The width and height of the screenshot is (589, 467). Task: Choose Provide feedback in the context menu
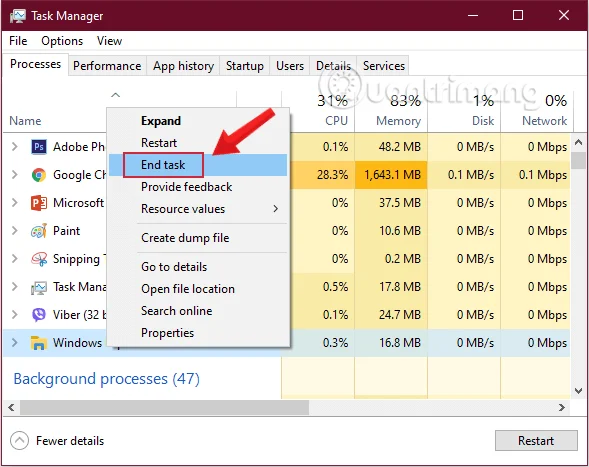(199, 187)
